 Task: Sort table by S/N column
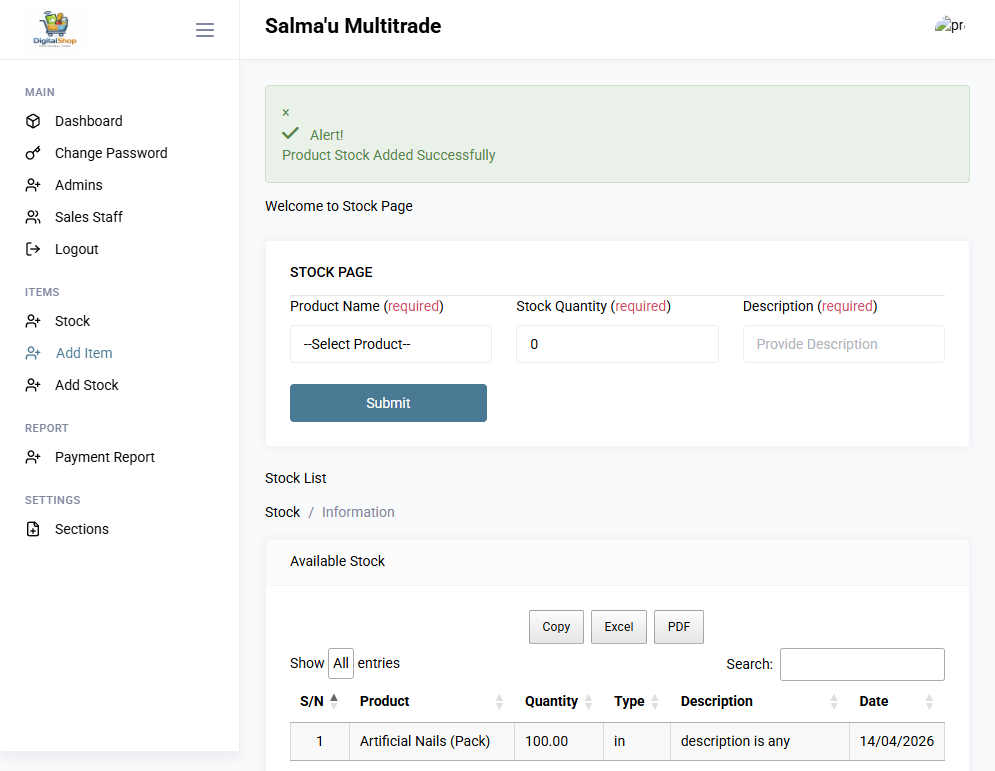pos(320,701)
